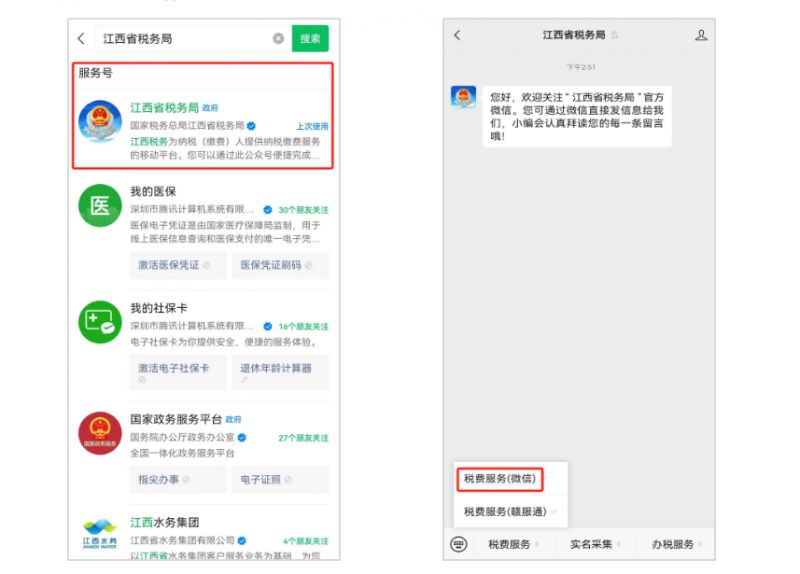
Task: Open the 办税服务 bottom menu tab
Action: point(674,544)
